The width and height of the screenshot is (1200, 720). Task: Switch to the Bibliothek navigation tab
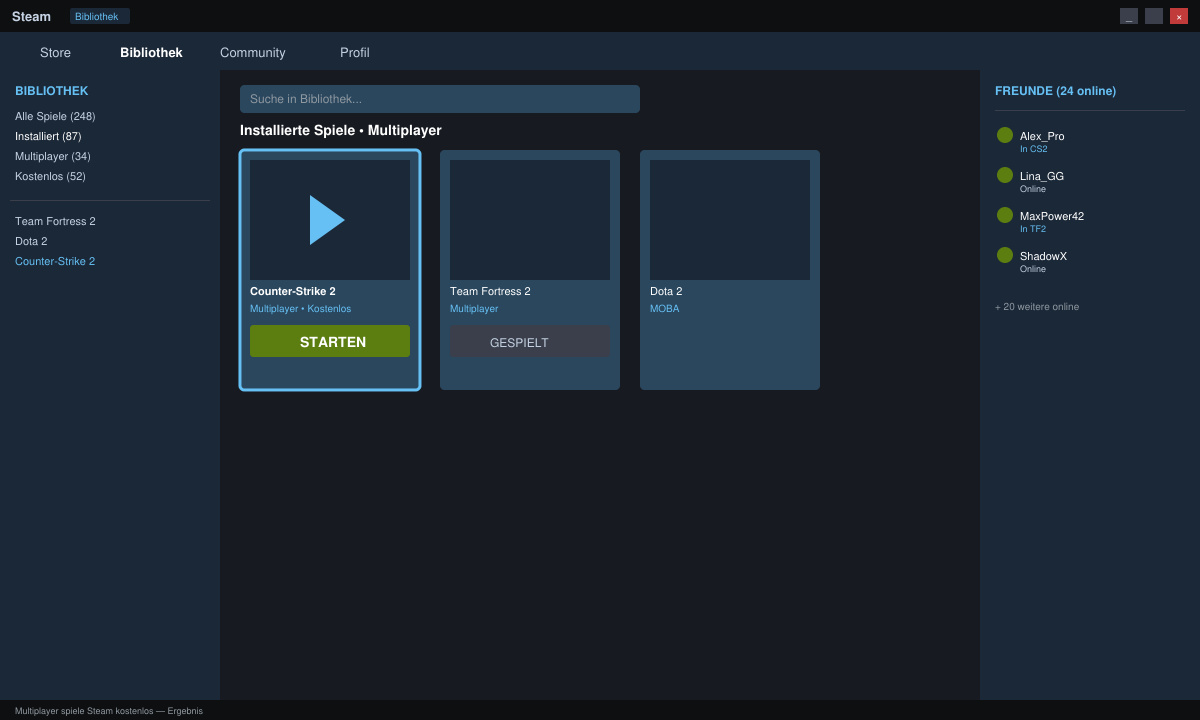tap(151, 53)
